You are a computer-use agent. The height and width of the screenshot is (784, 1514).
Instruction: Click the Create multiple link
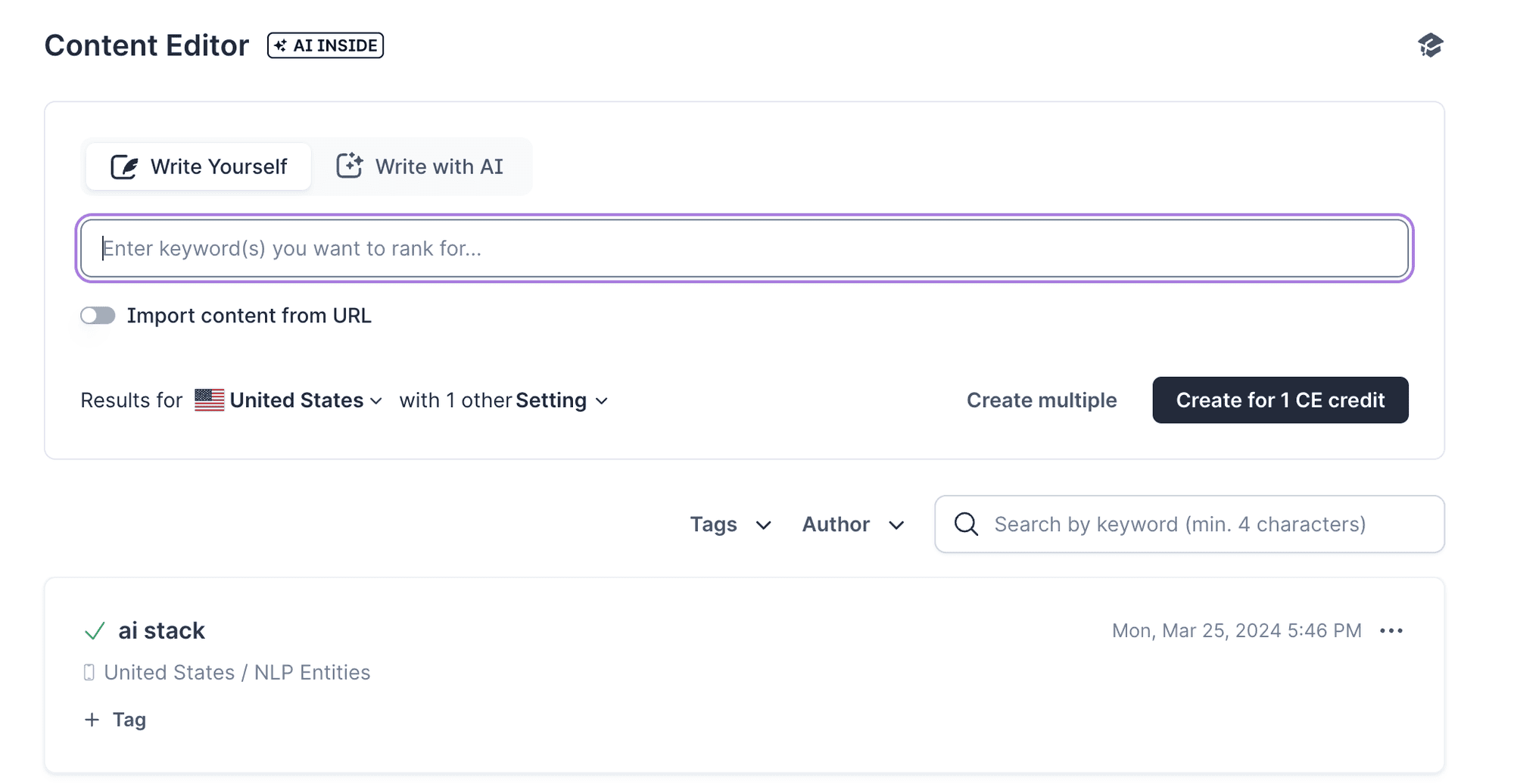1042,400
